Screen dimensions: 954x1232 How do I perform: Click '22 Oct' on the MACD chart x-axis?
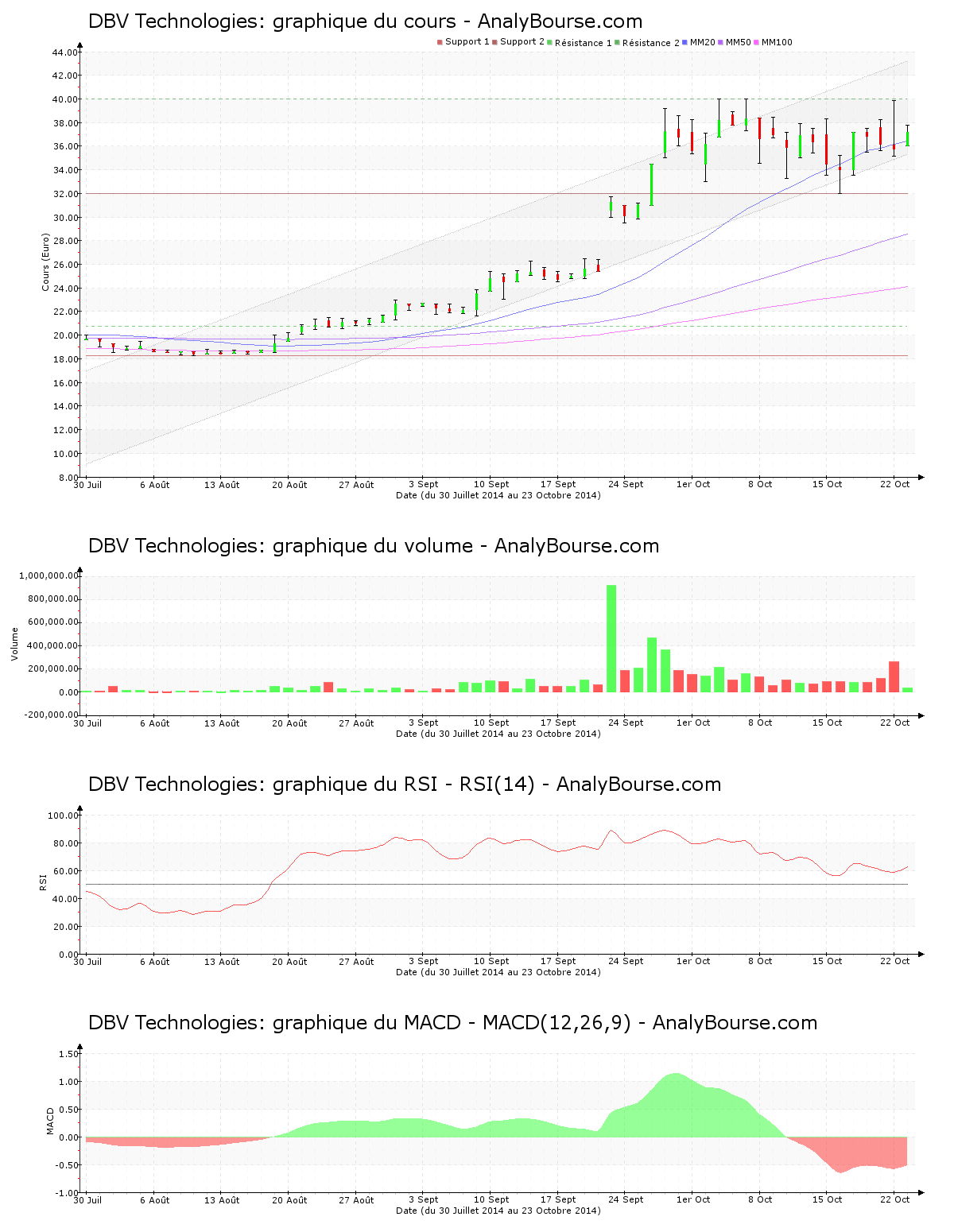click(894, 1199)
